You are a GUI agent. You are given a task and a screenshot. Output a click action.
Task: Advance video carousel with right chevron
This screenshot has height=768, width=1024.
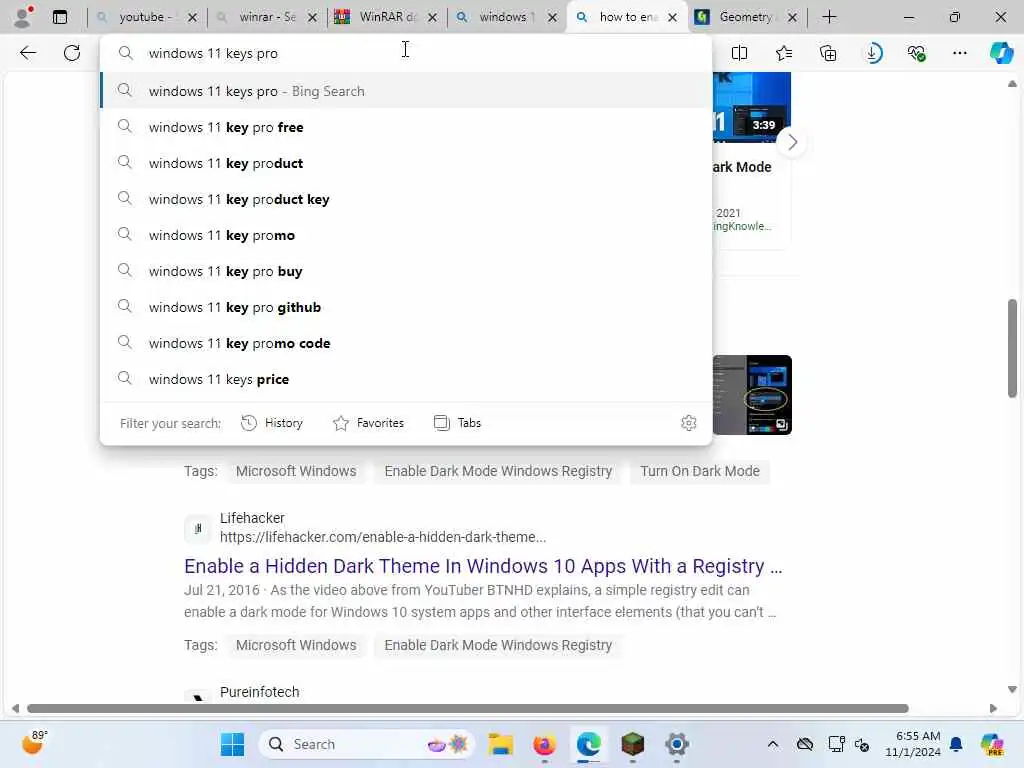pos(792,142)
